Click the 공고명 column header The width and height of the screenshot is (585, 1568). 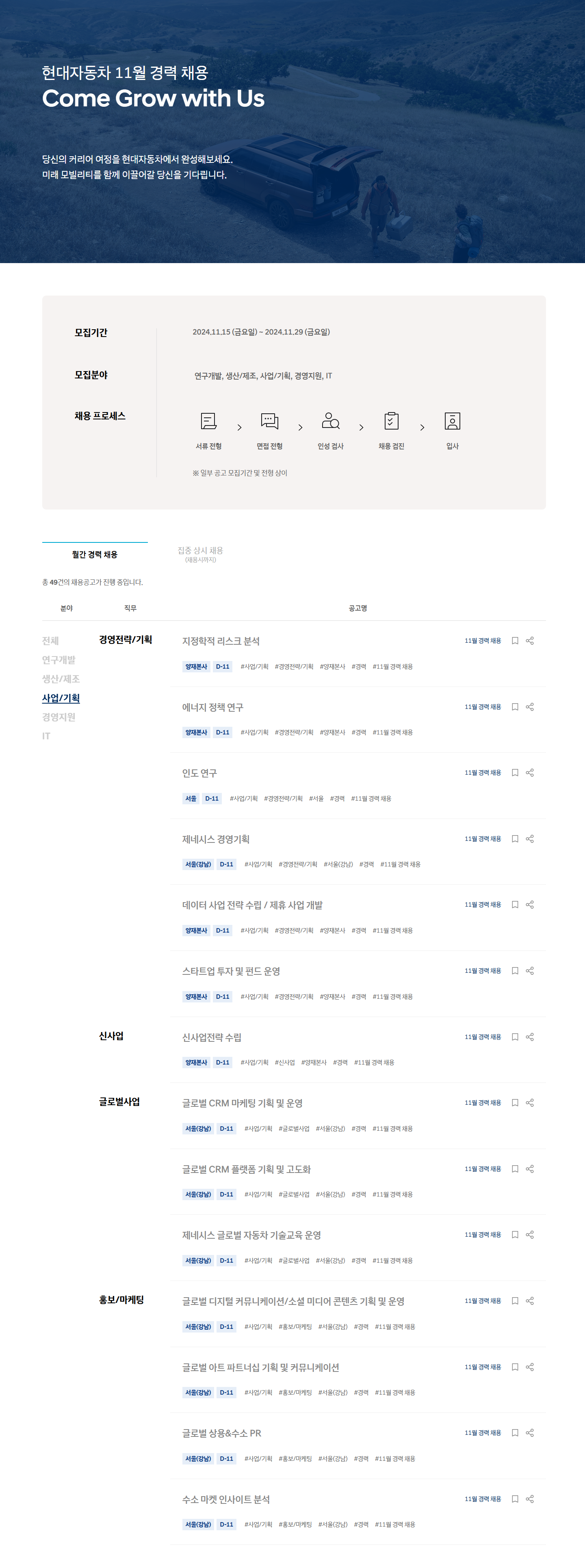(x=357, y=608)
